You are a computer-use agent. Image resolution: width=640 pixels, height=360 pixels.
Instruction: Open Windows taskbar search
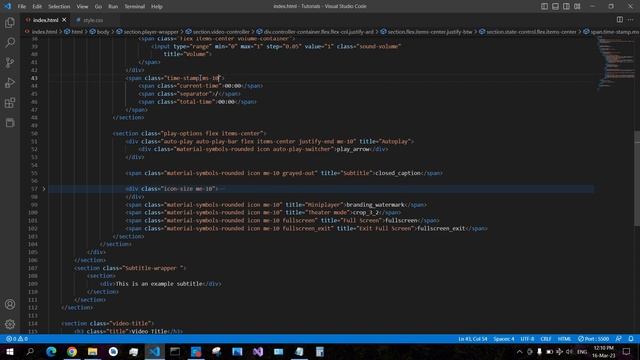click(x=30, y=351)
